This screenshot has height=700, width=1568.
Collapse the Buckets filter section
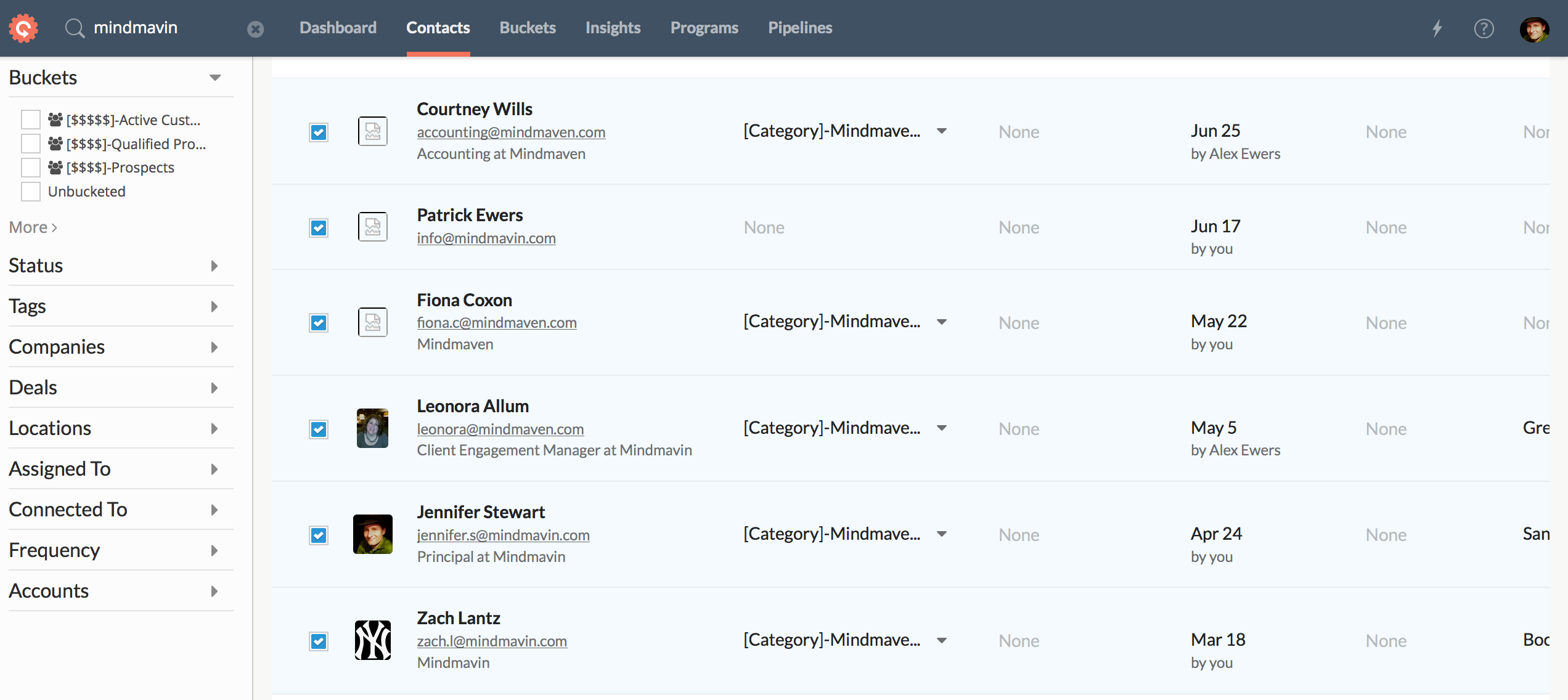pos(214,78)
